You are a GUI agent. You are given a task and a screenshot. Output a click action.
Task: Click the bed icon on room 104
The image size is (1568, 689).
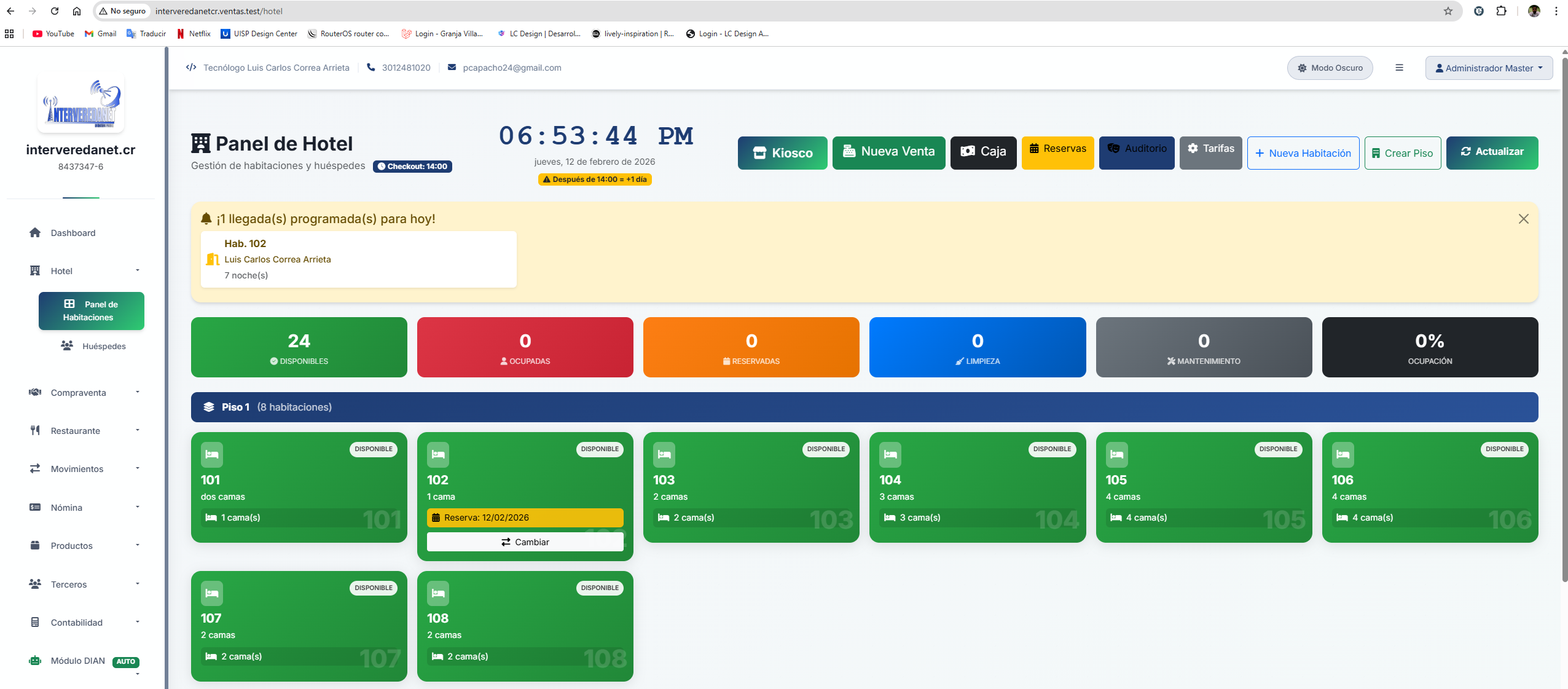click(x=890, y=455)
